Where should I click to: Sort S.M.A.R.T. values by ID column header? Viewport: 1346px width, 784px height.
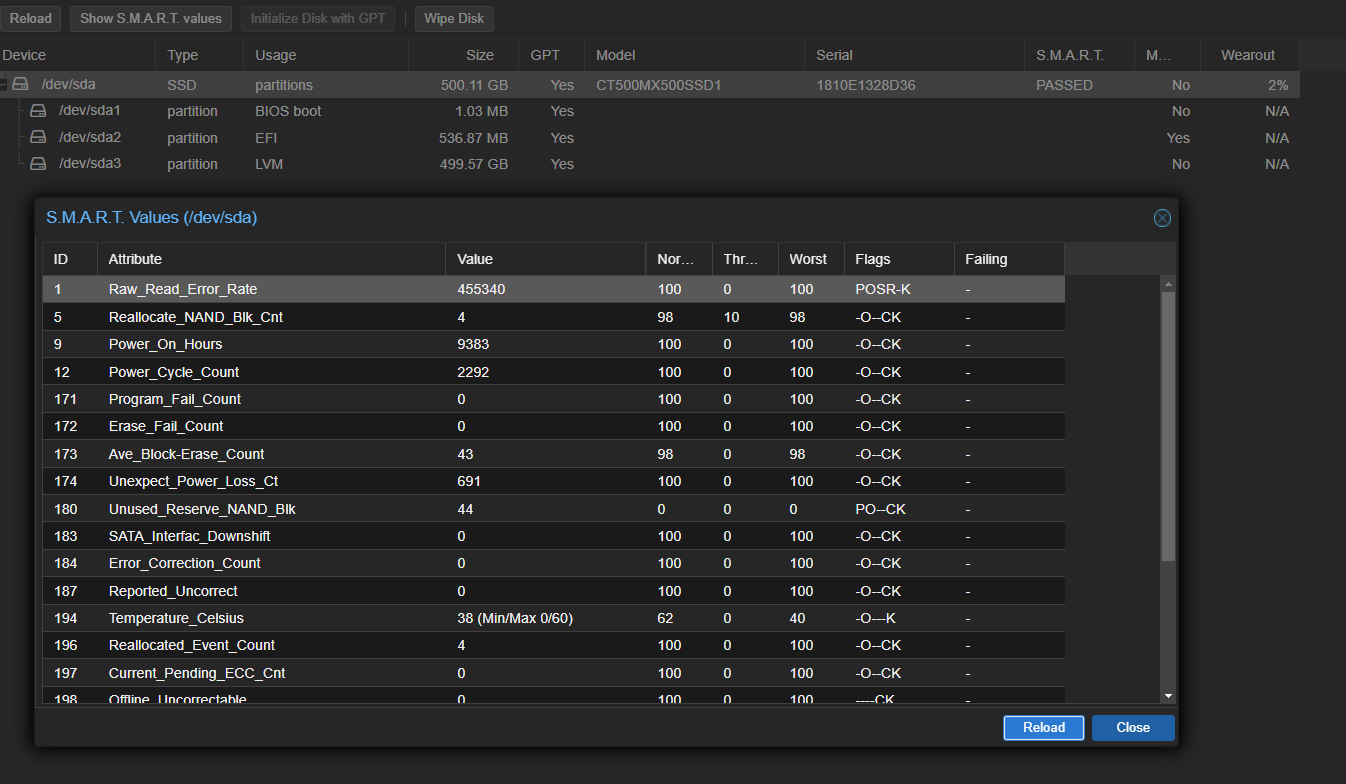[x=70, y=259]
